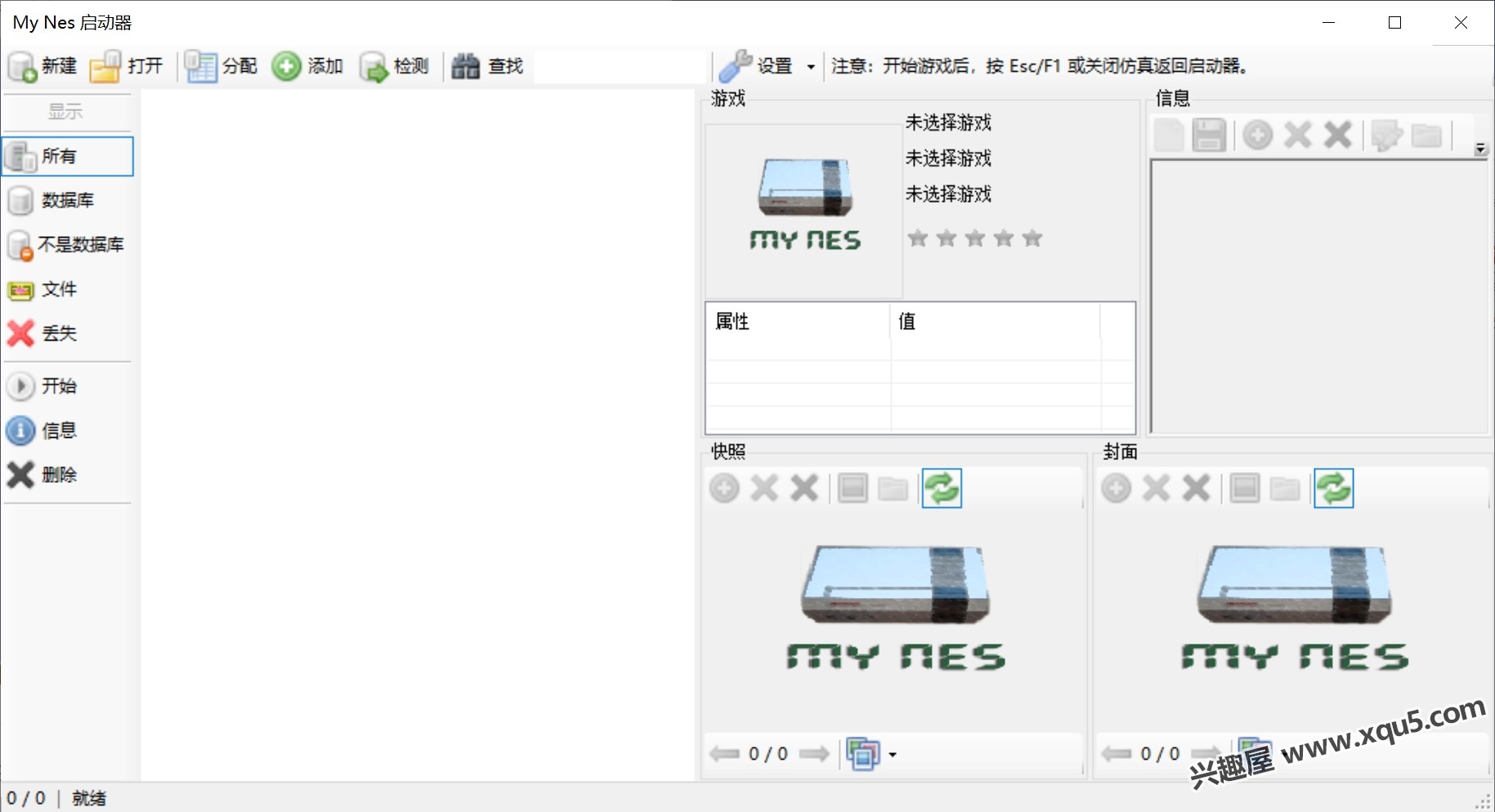Screen dimensions: 1495x812
Task: Click the 新建 new database toolbar button
Action: pos(43,66)
